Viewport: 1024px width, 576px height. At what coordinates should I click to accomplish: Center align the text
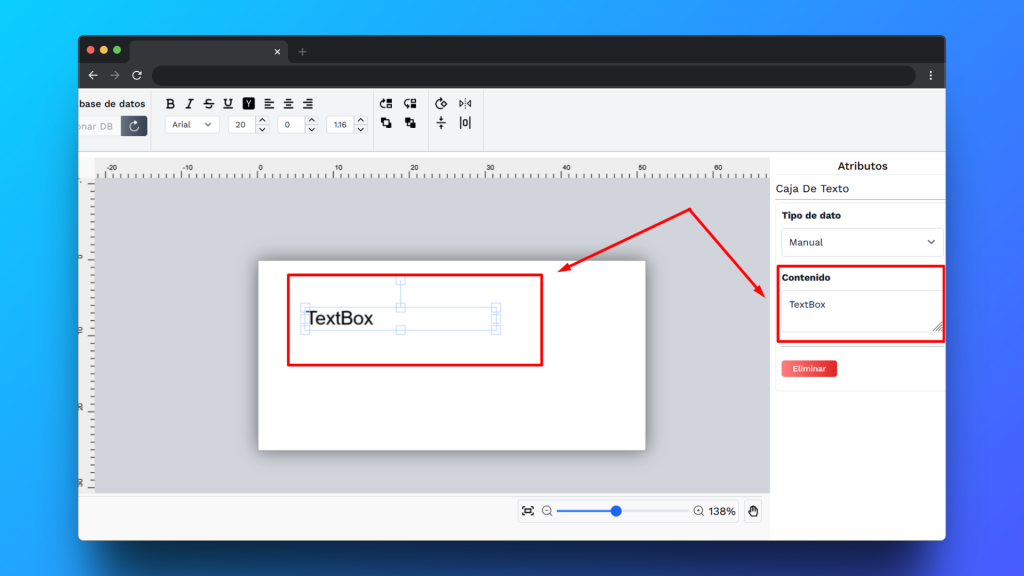click(288, 103)
